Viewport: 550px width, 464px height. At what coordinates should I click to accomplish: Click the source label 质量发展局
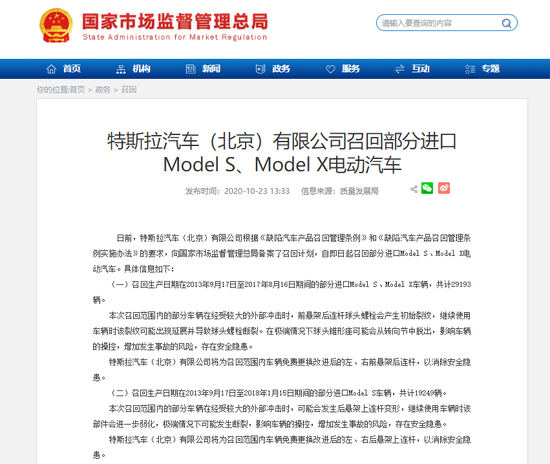(x=359, y=191)
